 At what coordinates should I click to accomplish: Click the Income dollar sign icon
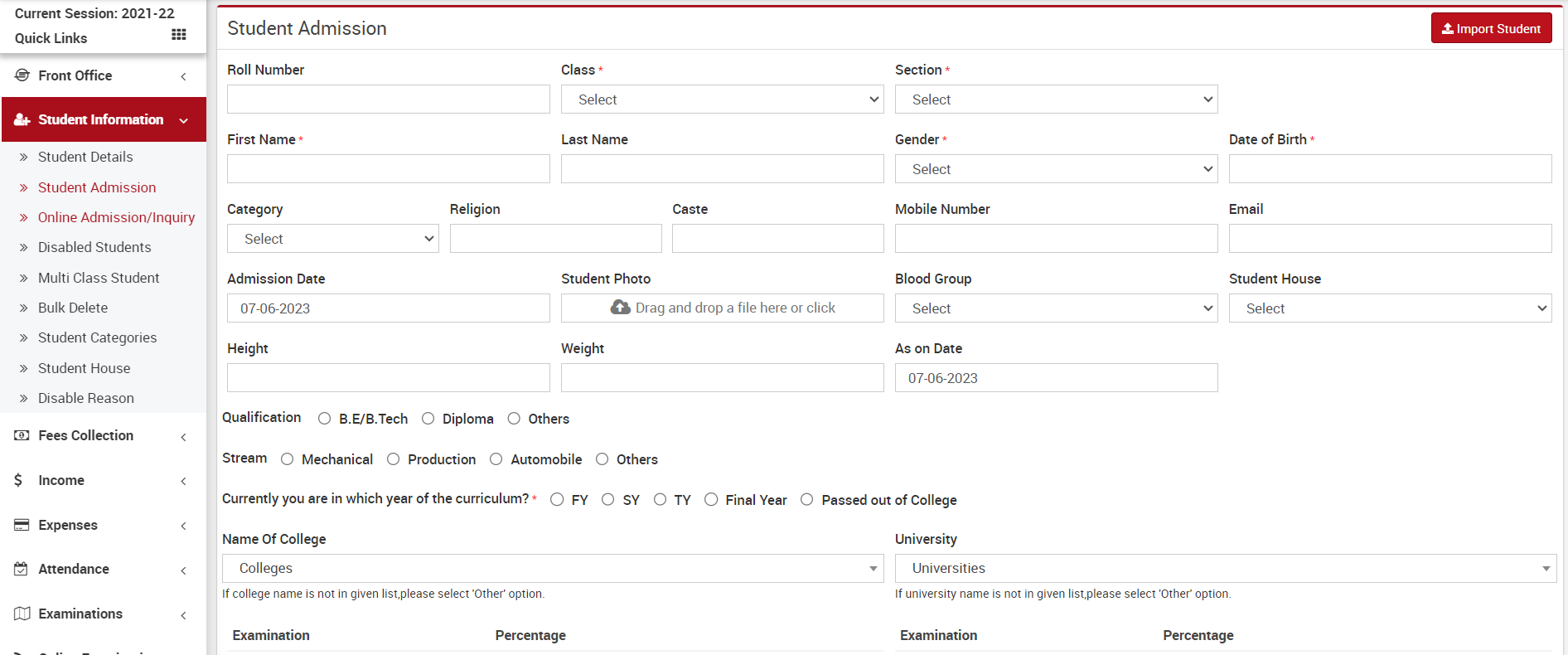tap(19, 480)
